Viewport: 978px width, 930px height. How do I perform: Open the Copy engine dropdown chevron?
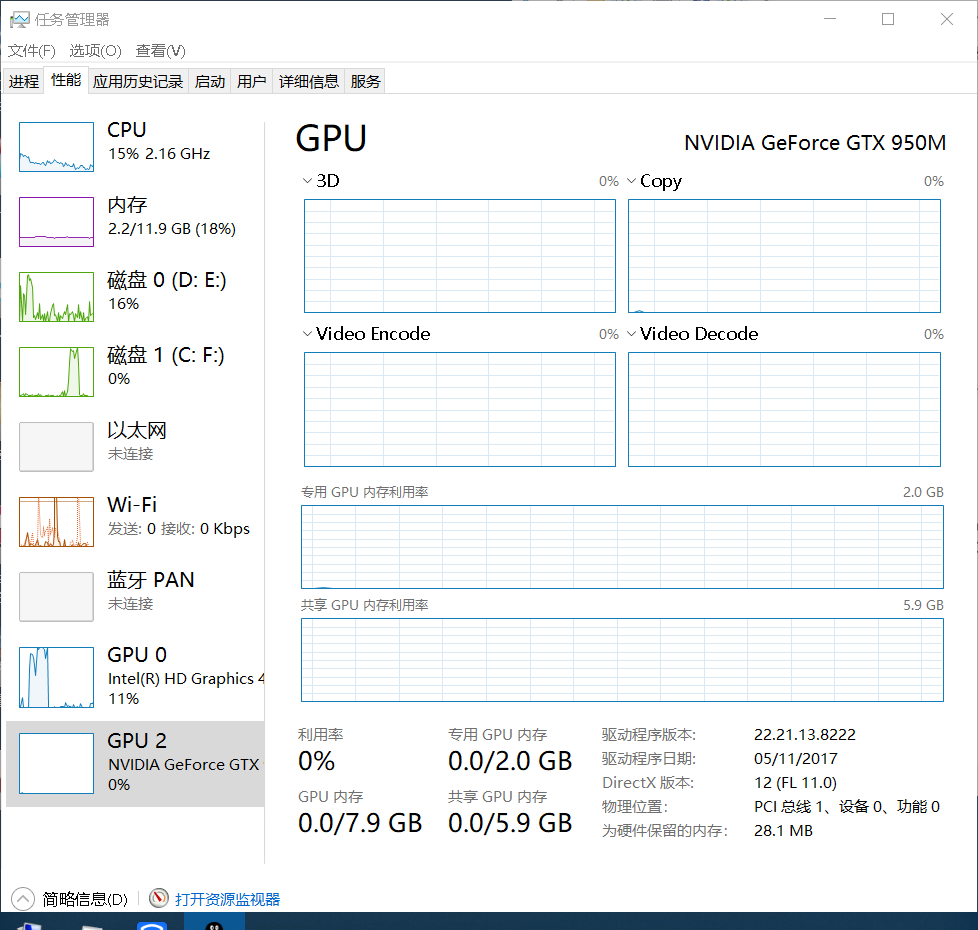click(631, 181)
